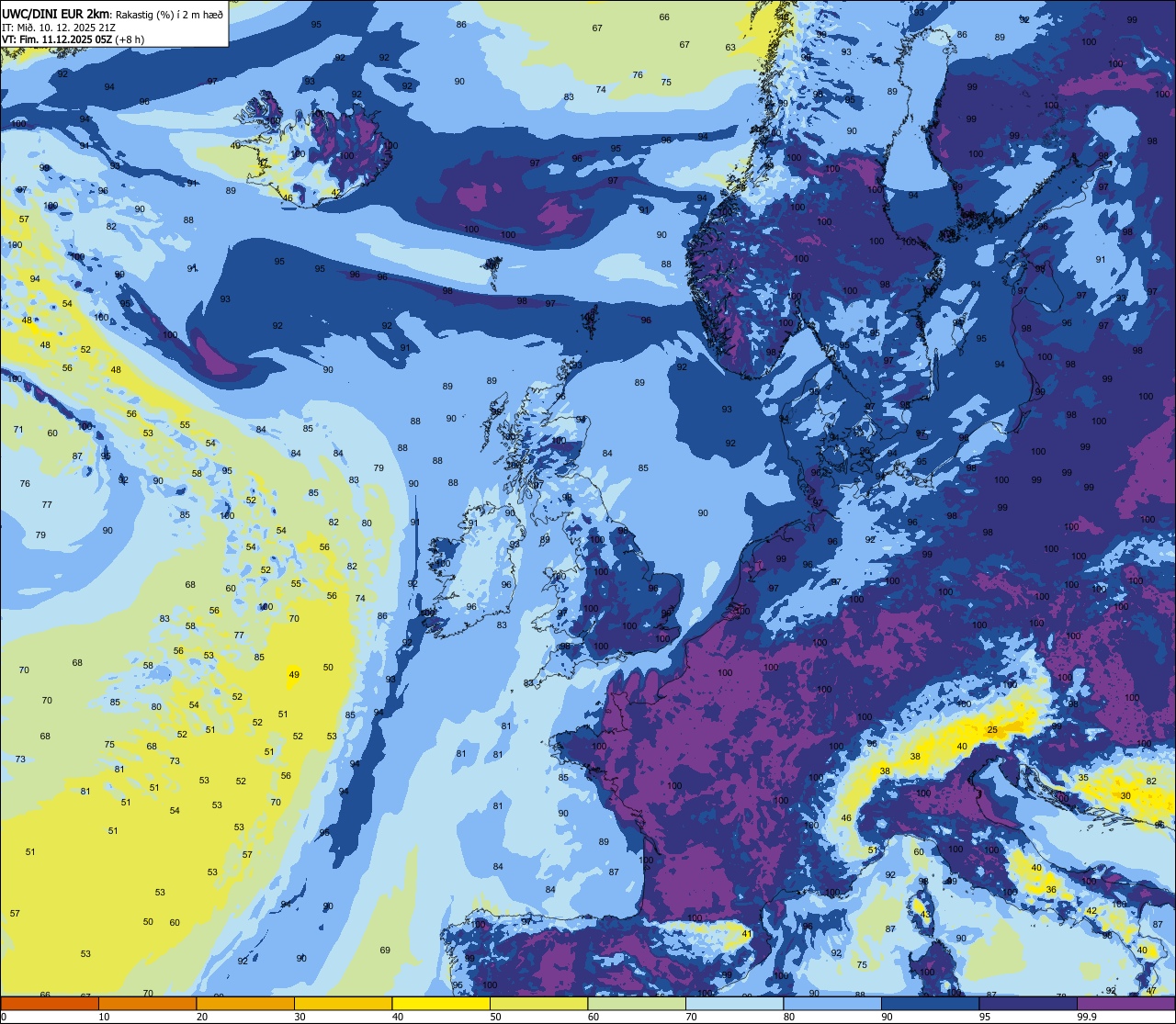This screenshot has width=1176, height=1024.
Task: Click the 69 humidity value map label
Action: click(x=385, y=951)
